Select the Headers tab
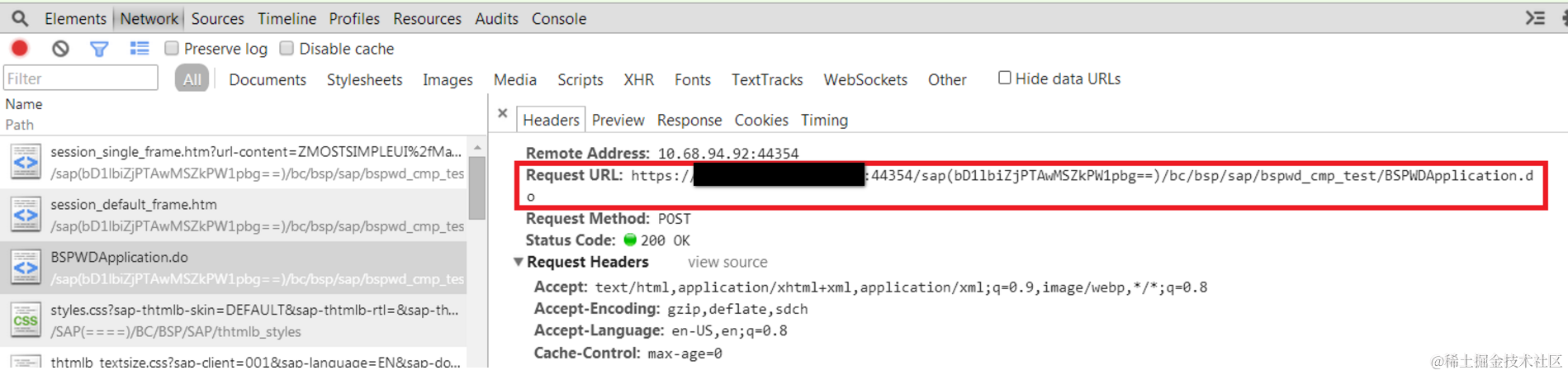 [551, 120]
